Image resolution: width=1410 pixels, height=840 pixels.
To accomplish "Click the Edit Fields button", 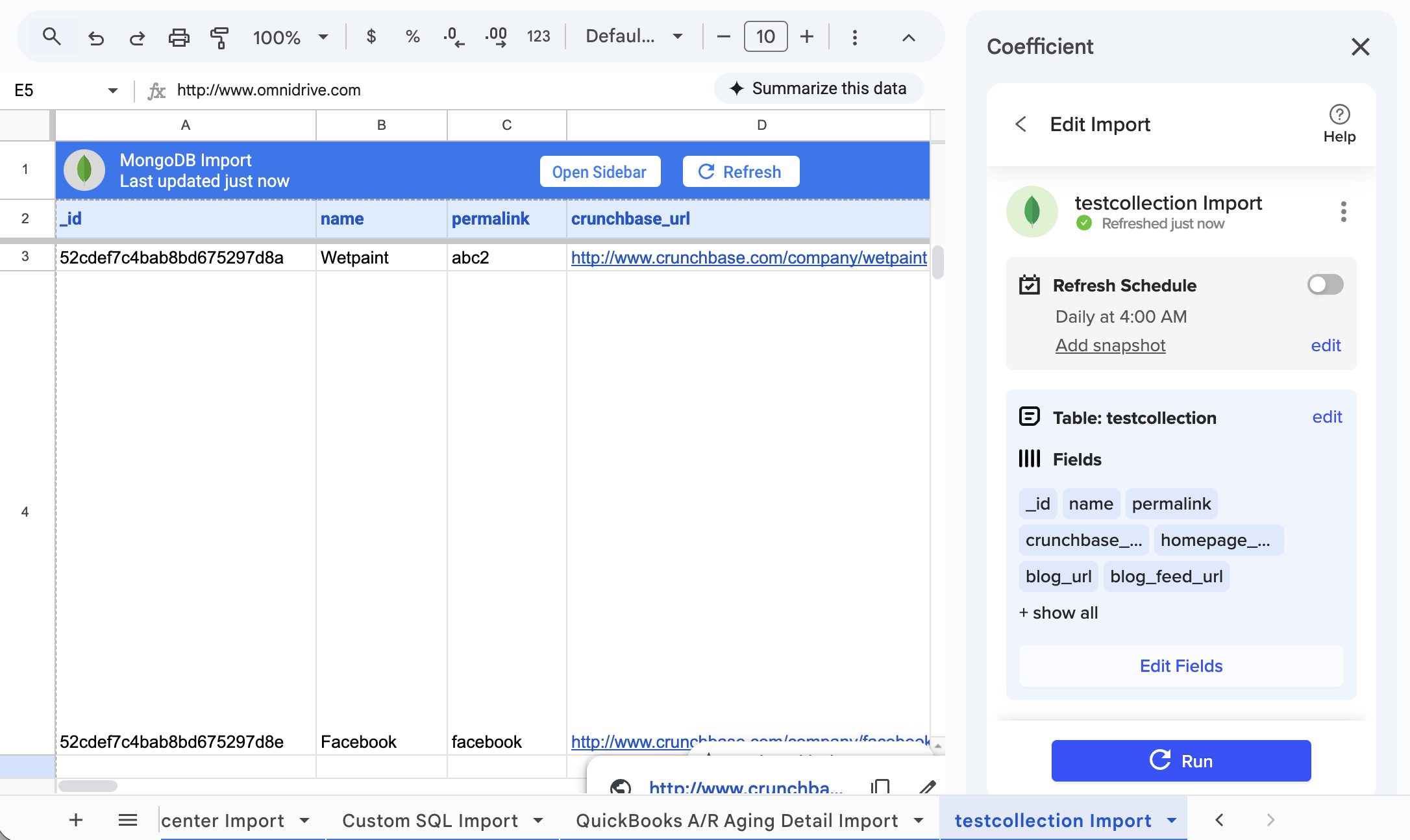I will point(1180,666).
